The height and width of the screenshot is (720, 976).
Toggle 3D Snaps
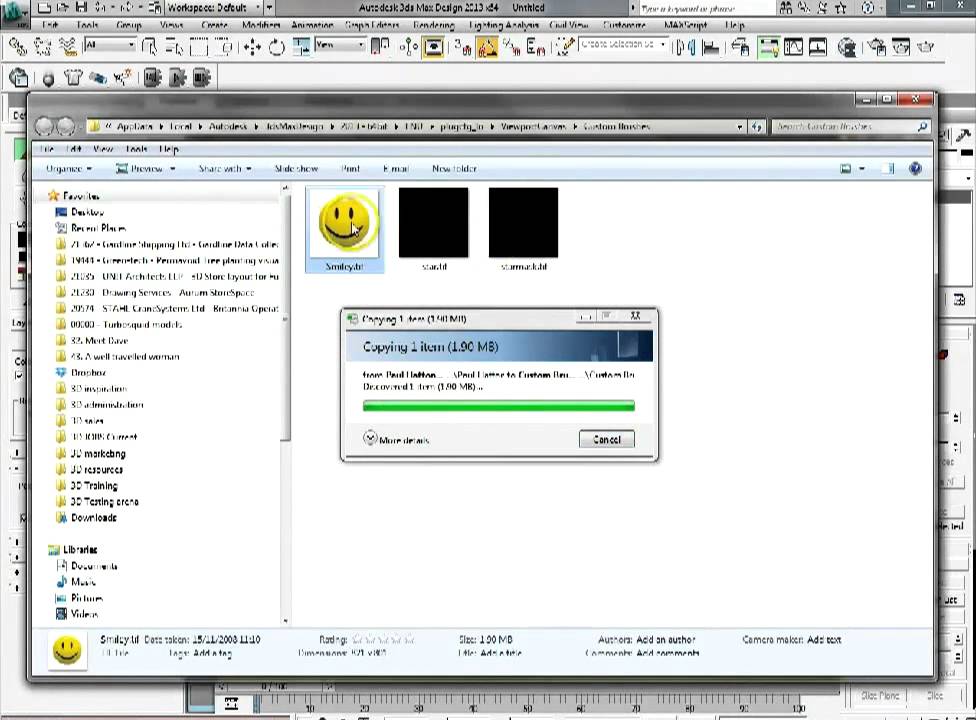tap(462, 47)
